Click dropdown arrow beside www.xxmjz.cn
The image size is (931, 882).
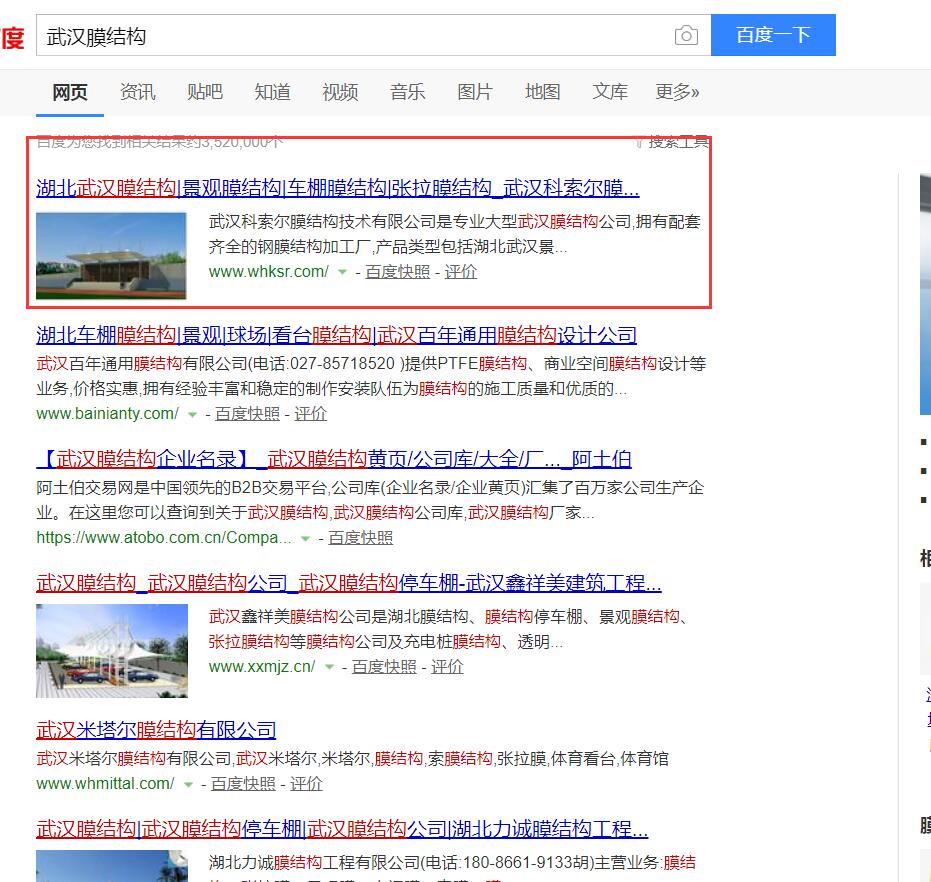pyautogui.click(x=329, y=667)
